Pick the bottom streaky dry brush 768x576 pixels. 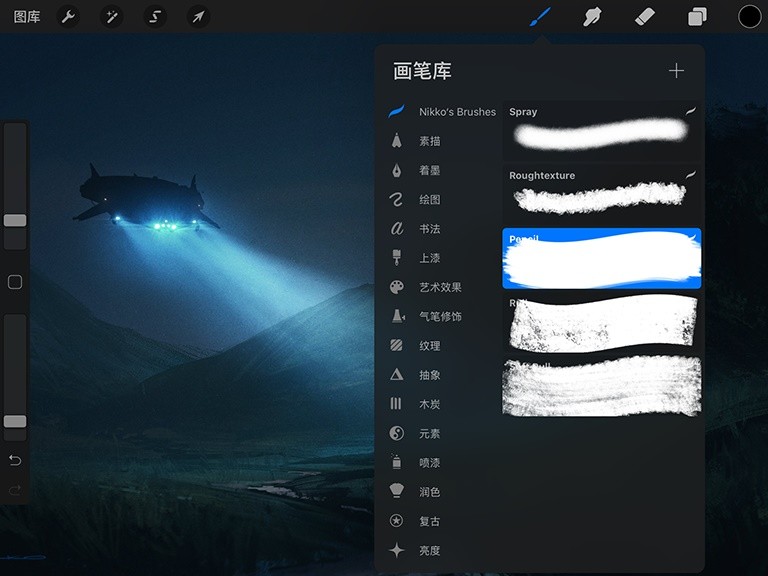pyautogui.click(x=602, y=386)
